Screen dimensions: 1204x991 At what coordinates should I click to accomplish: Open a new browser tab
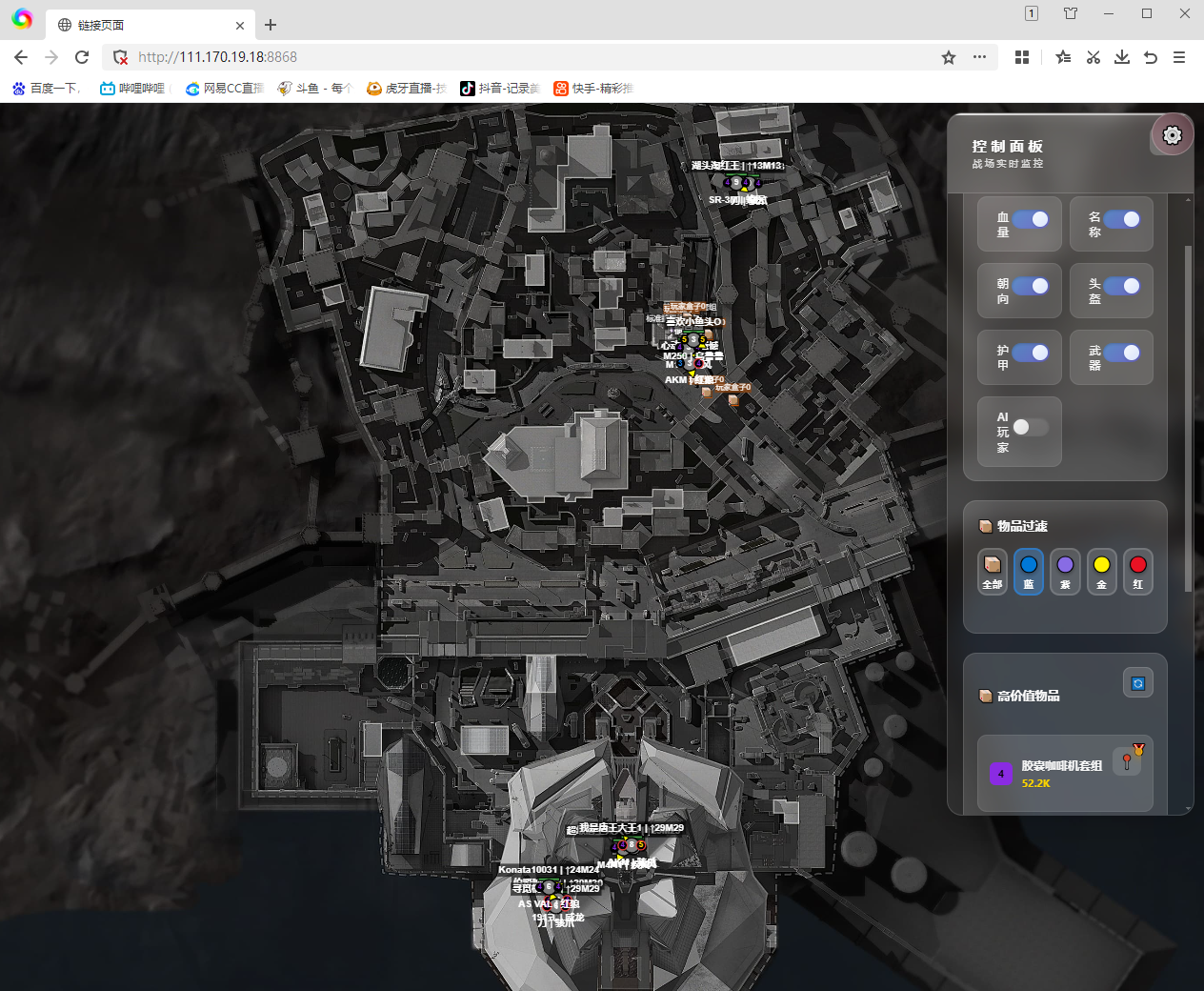click(x=271, y=25)
